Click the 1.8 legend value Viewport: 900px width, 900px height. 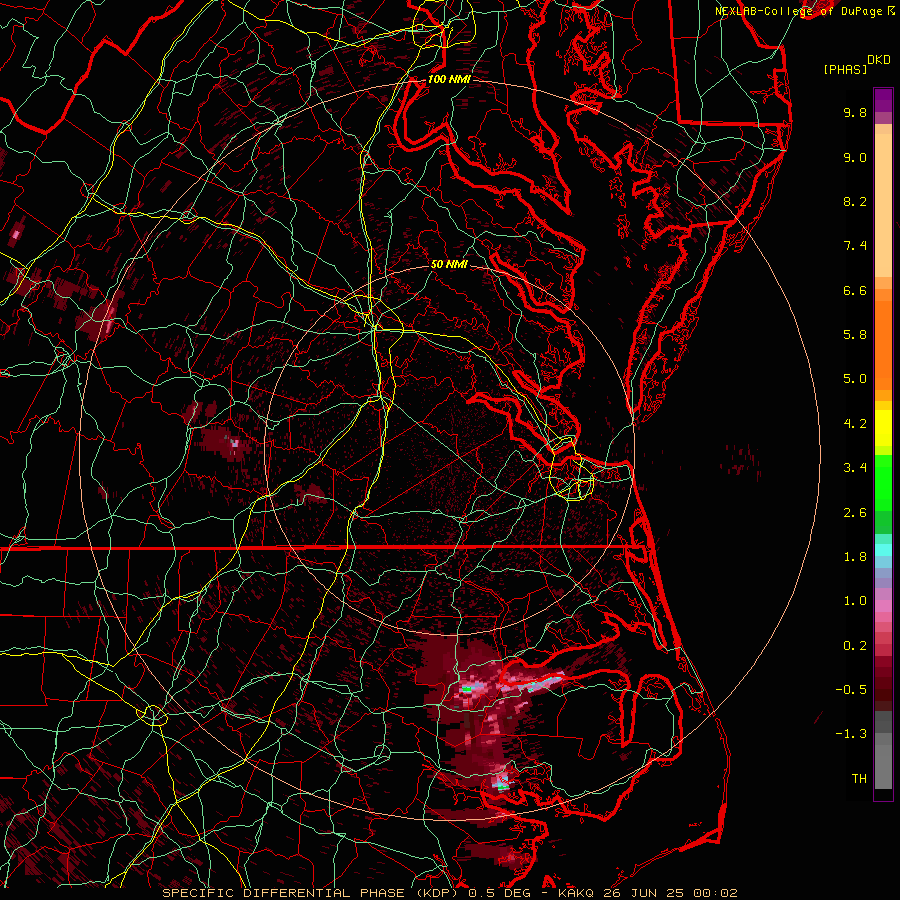[855, 557]
